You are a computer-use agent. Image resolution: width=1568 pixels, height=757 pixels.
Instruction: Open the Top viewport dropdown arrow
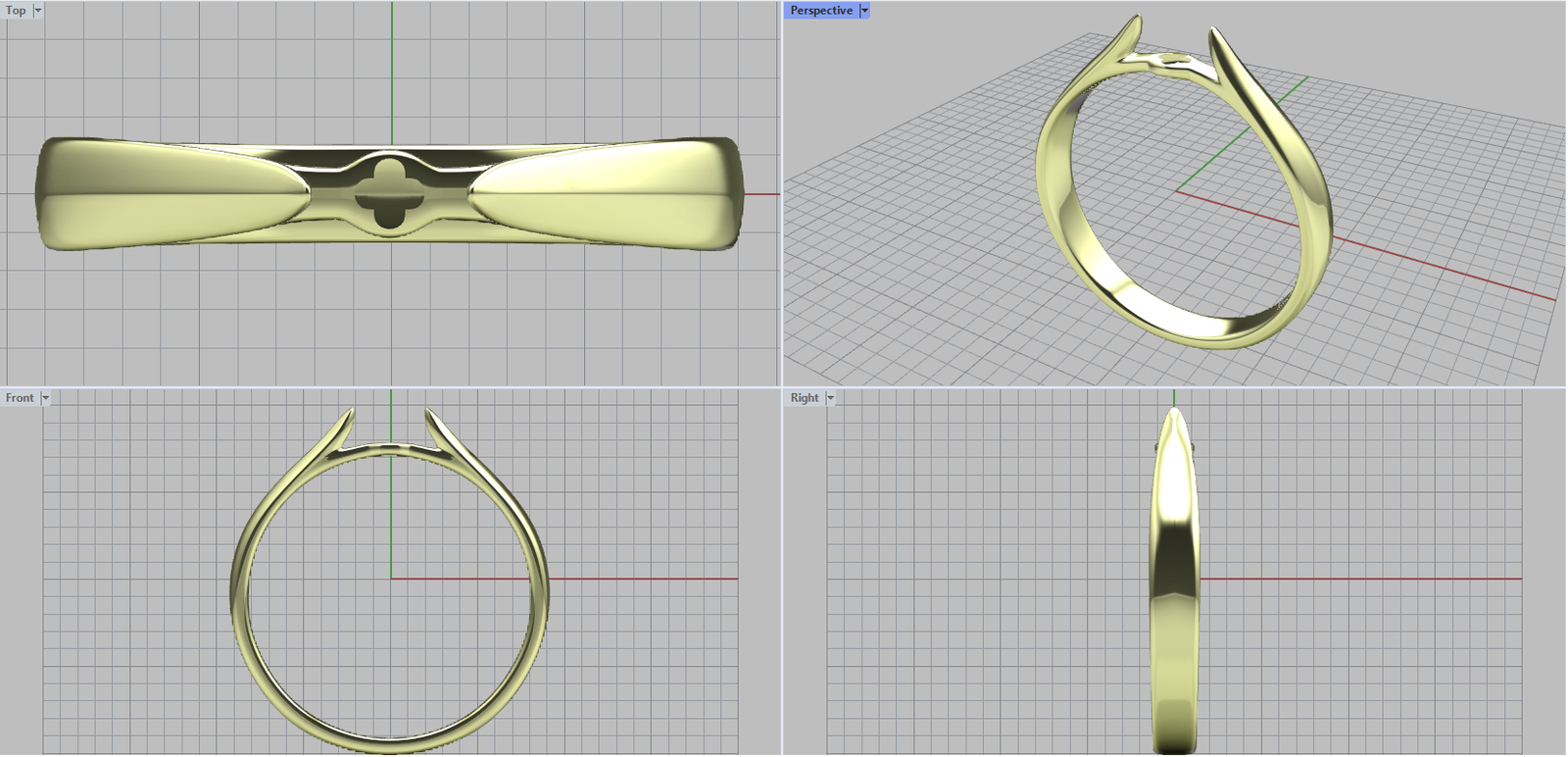point(38,11)
